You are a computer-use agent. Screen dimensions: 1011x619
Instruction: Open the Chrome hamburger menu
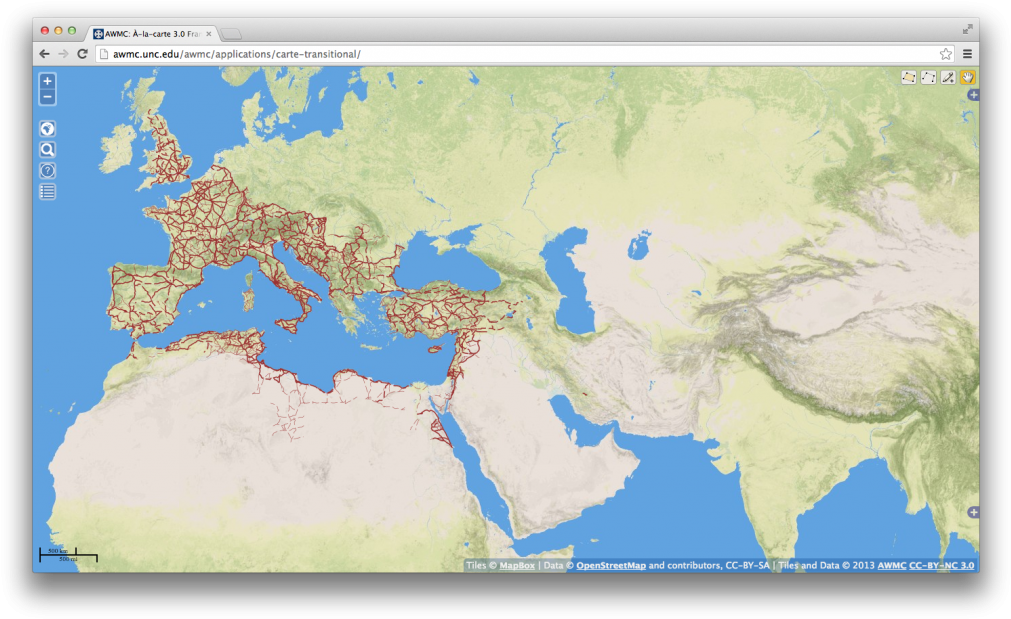click(x=967, y=54)
